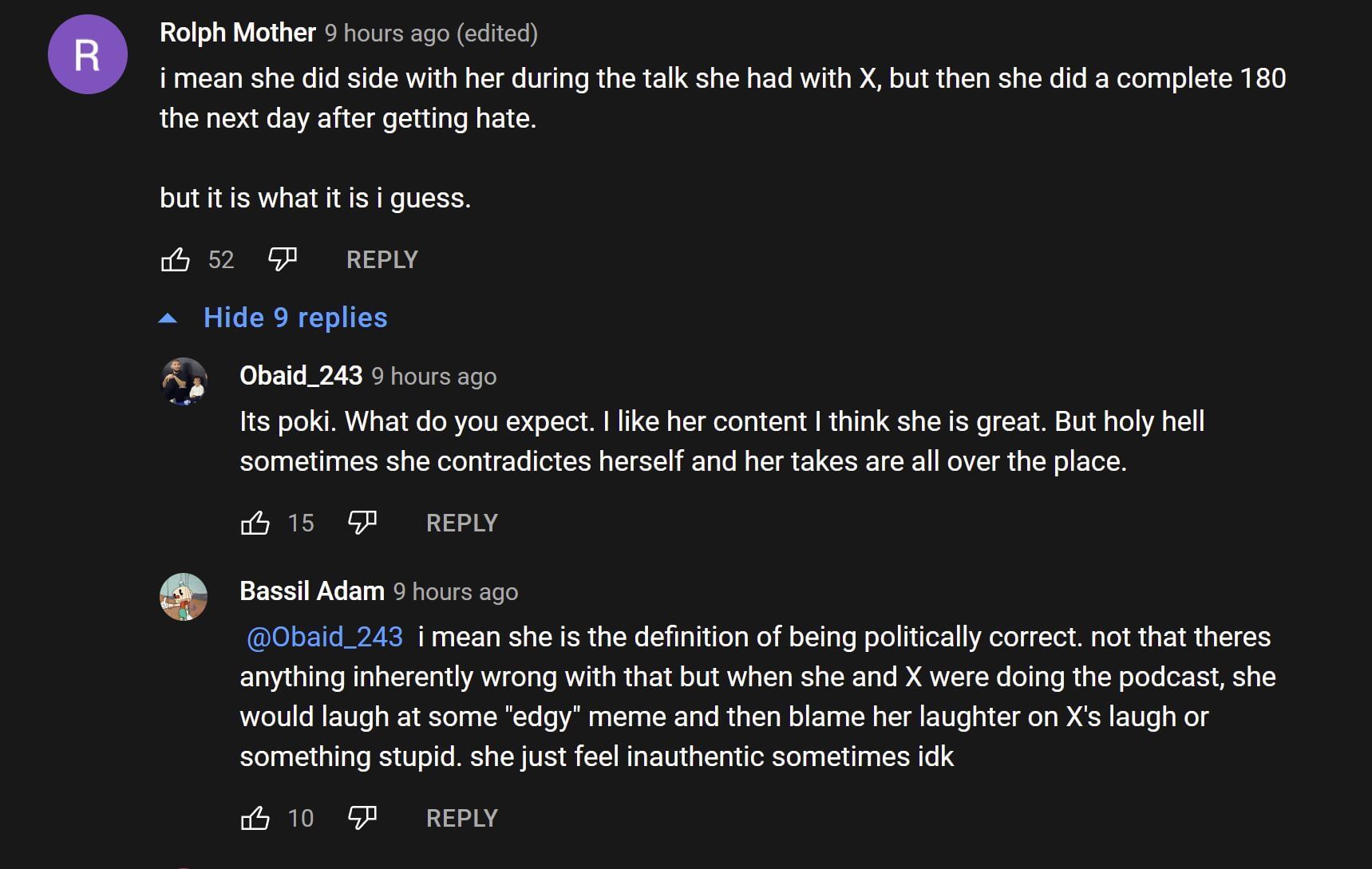This screenshot has width=1372, height=869.
Task: Reply to Obaid_243's comment
Action: pyautogui.click(x=461, y=523)
